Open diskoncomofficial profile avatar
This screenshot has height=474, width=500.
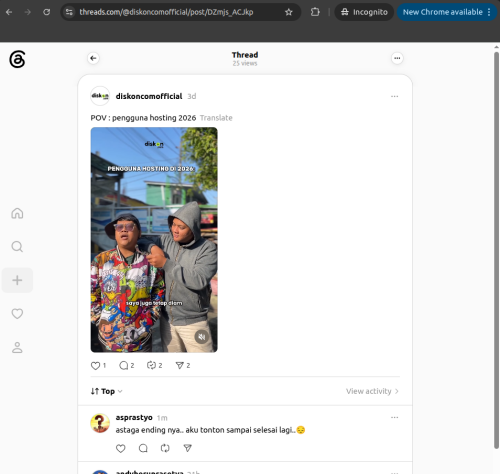(x=100, y=96)
